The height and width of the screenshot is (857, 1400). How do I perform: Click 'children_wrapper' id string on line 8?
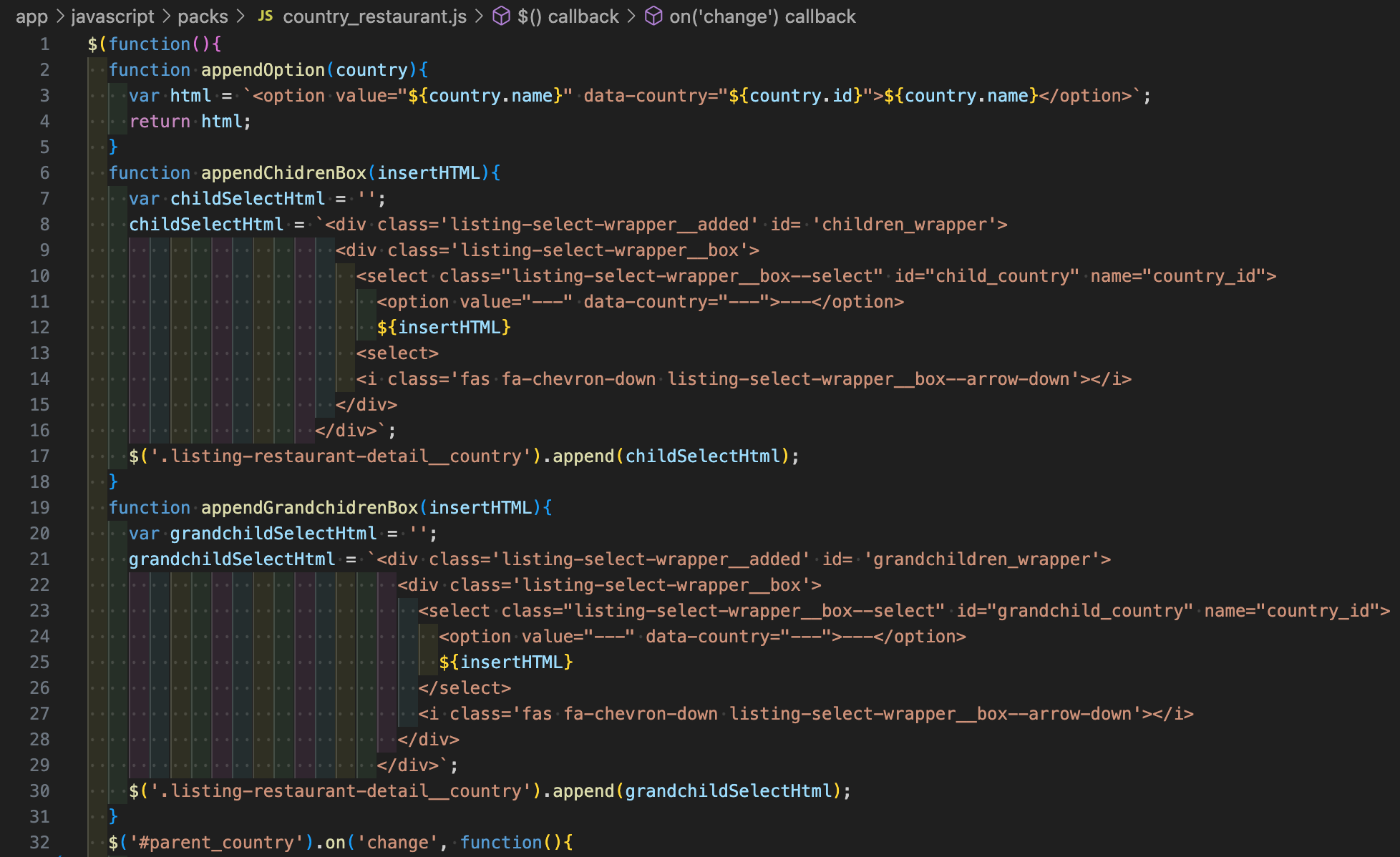(905, 225)
